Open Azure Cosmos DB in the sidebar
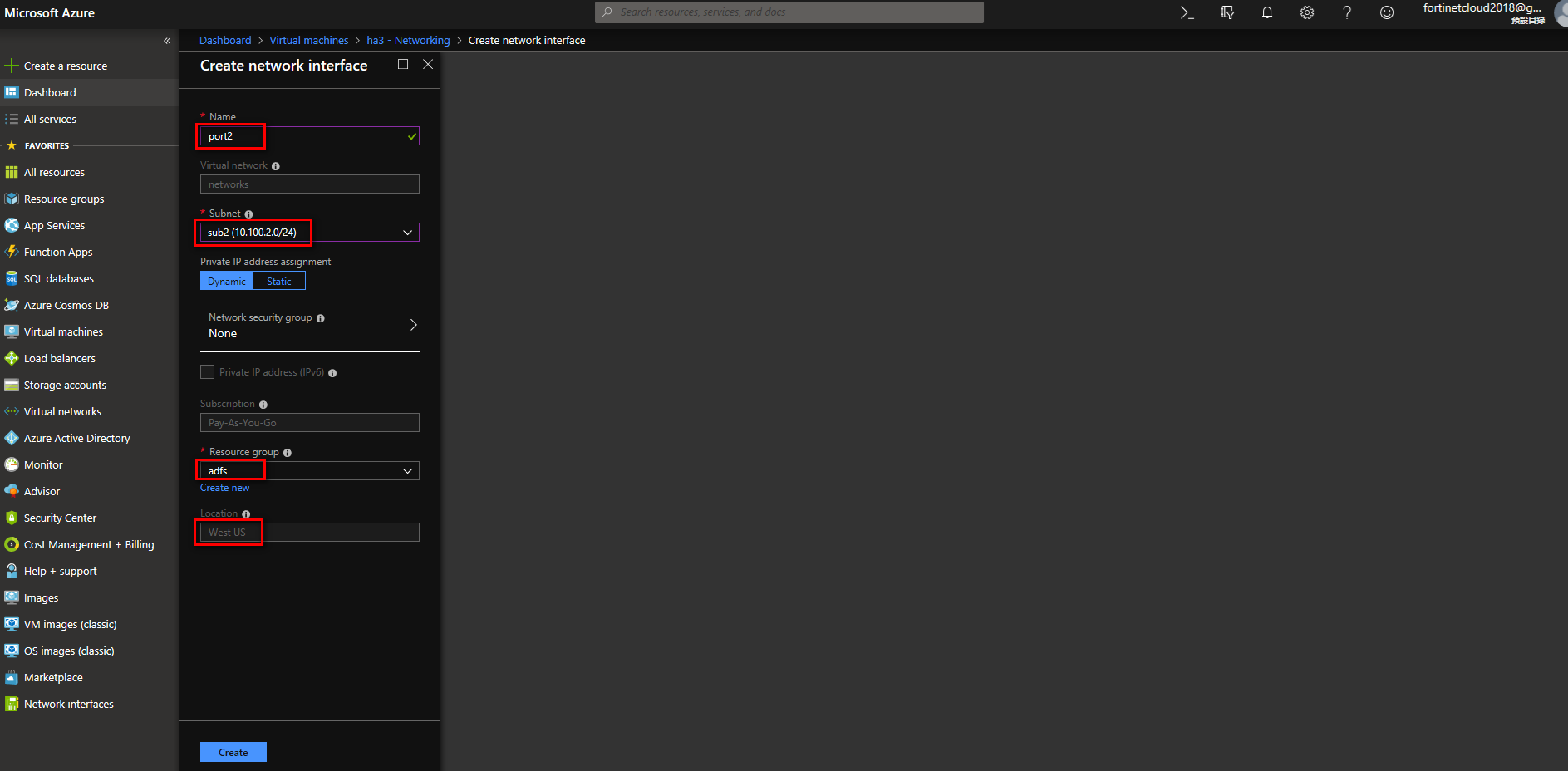 [66, 305]
